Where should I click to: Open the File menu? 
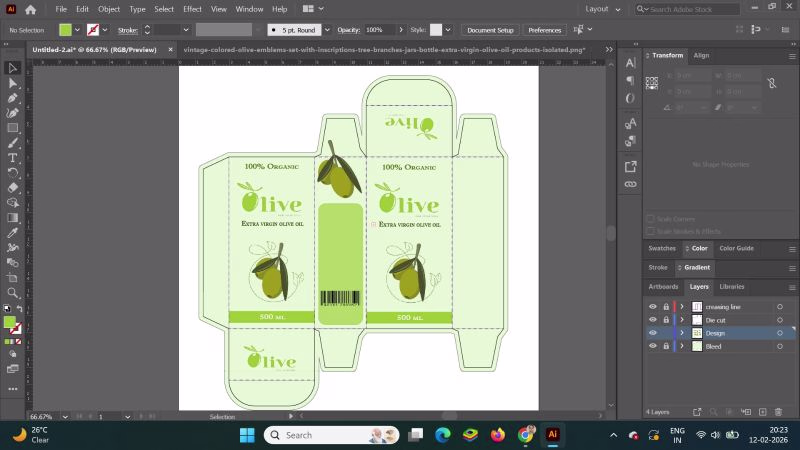click(61, 9)
